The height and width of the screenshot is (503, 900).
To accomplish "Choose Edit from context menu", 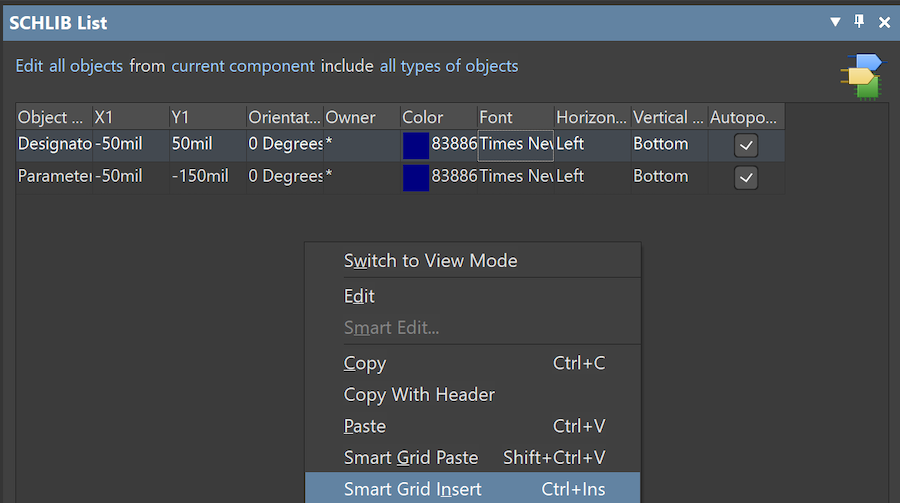I will click(473, 296).
